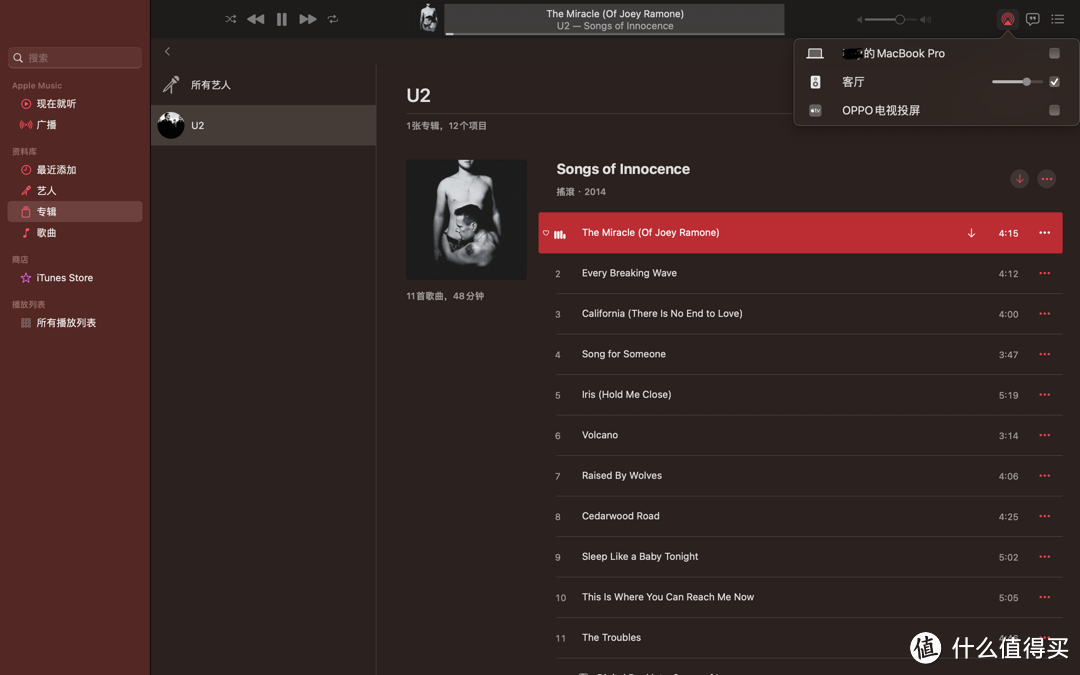The image size is (1080, 675).
Task: Click the Songs of Innocence album cover
Action: tap(466, 220)
